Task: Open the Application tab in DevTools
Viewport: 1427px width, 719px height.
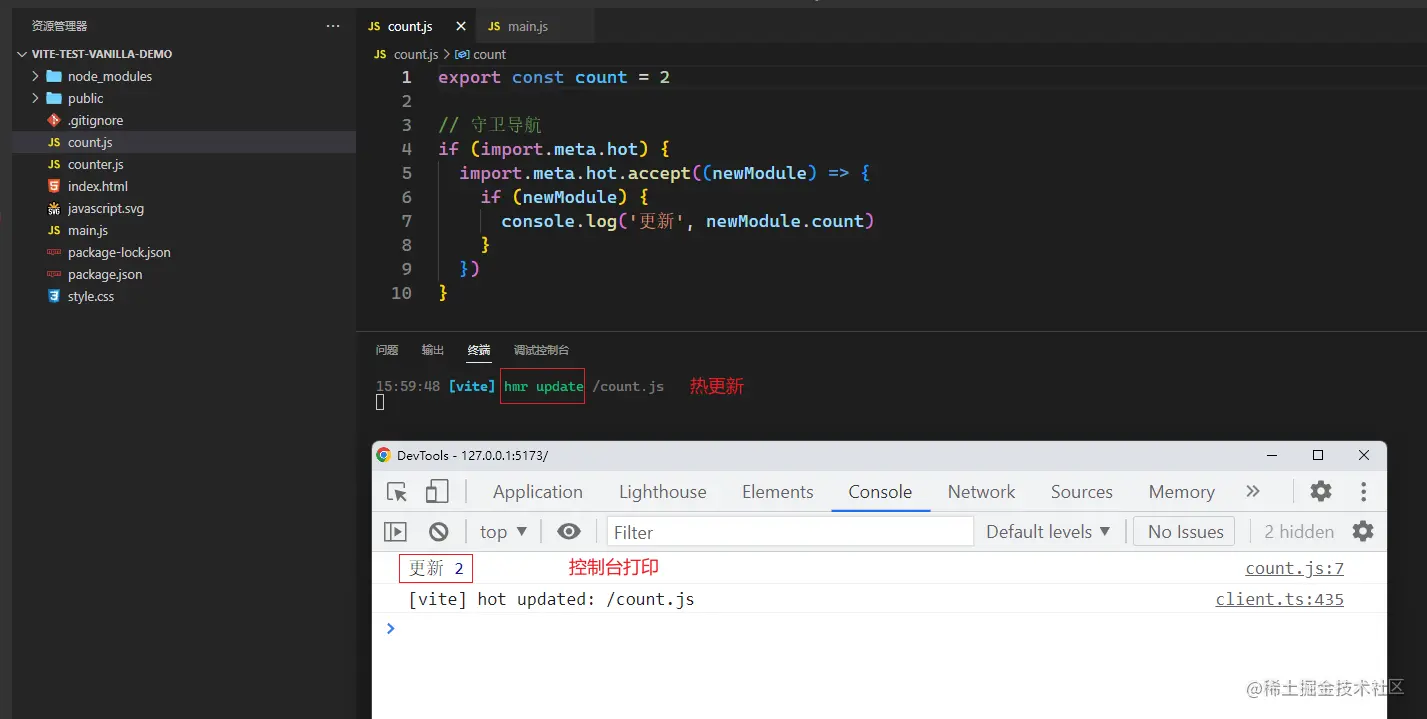Action: click(x=538, y=492)
